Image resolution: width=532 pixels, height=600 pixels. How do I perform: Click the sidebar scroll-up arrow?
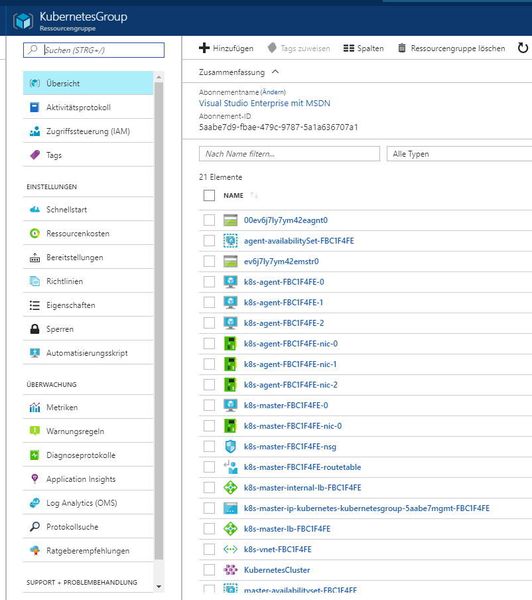tap(159, 77)
